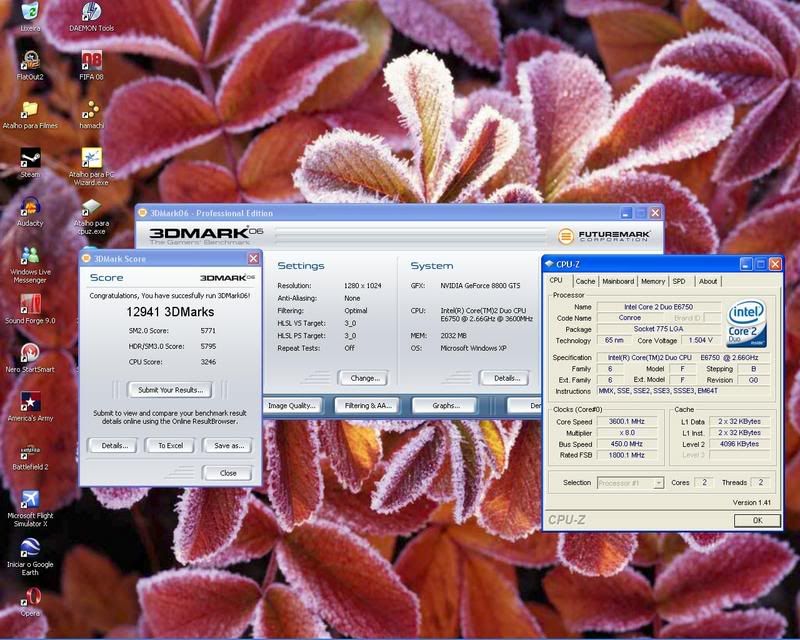
Task: Click the Resolution 1280 x 1024 value
Action: tap(362, 286)
